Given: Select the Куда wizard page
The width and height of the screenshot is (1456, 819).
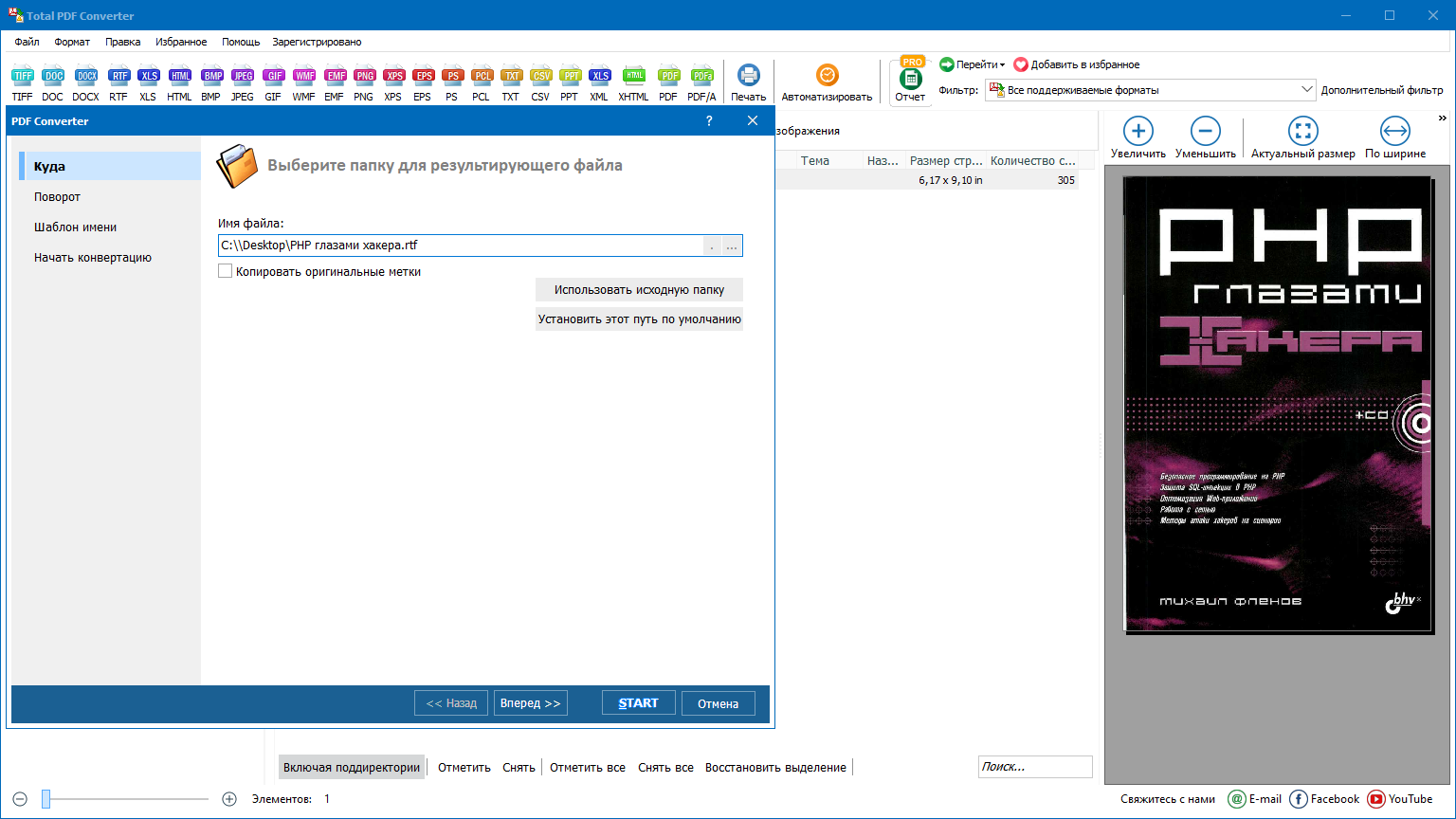Looking at the screenshot, I should tap(110, 166).
